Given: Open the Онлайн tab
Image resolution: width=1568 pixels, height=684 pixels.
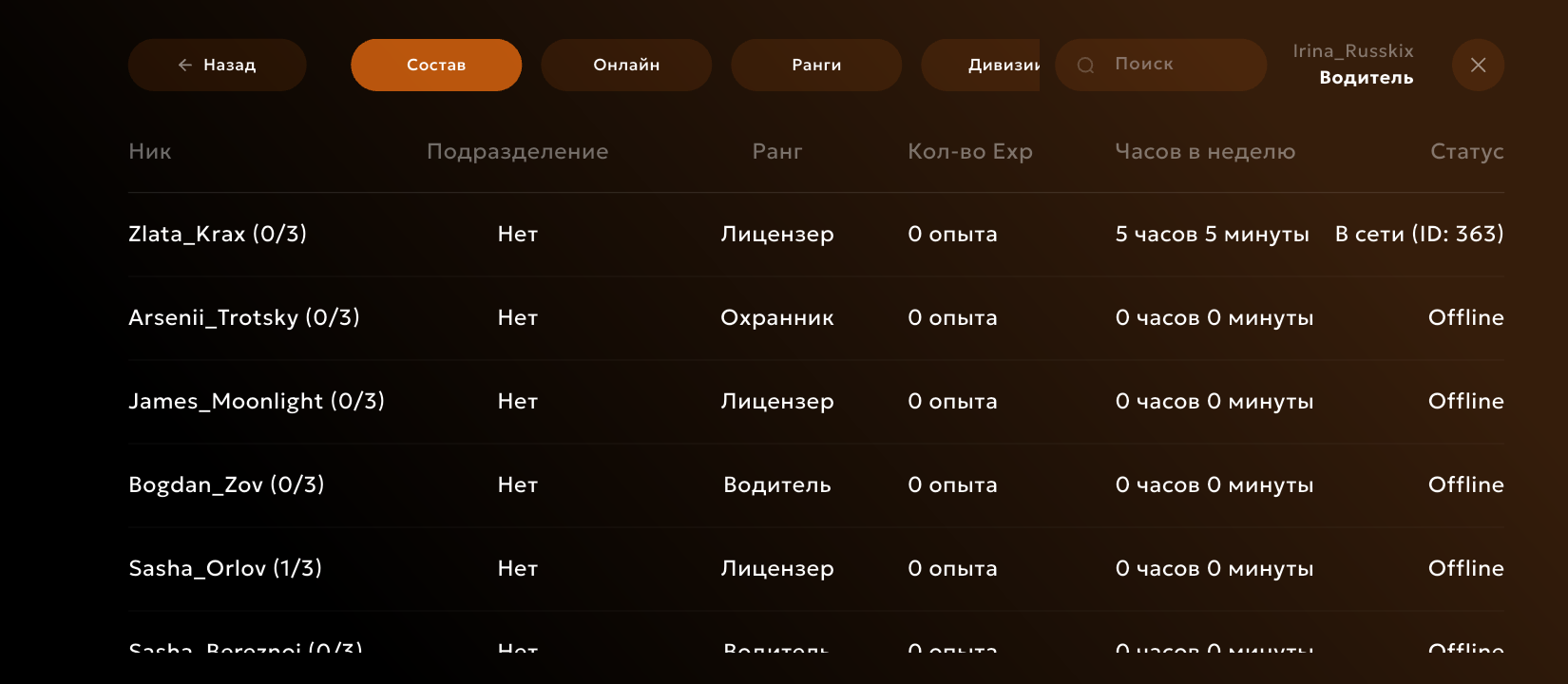Looking at the screenshot, I should click(626, 65).
